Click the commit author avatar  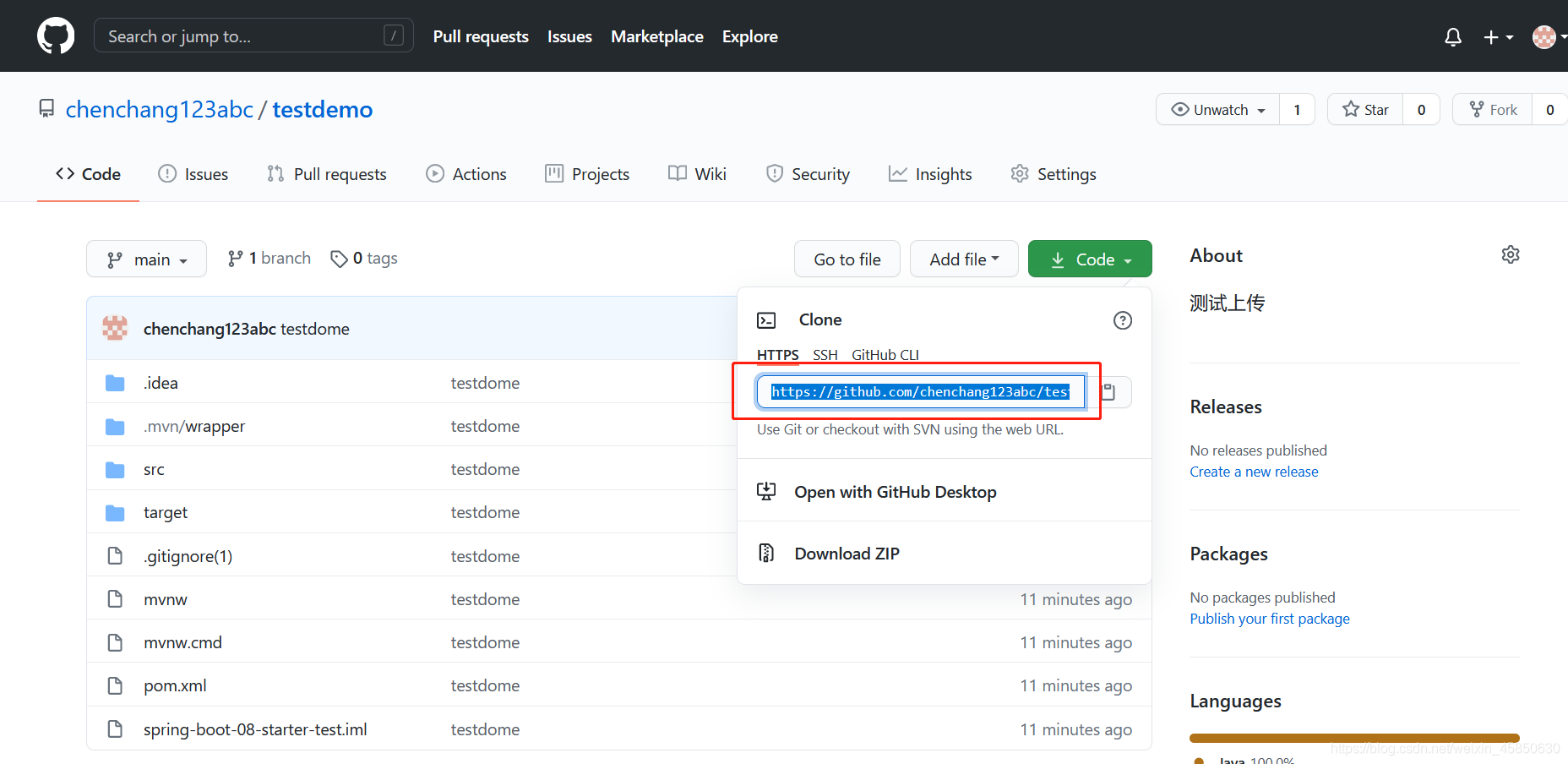click(x=115, y=328)
